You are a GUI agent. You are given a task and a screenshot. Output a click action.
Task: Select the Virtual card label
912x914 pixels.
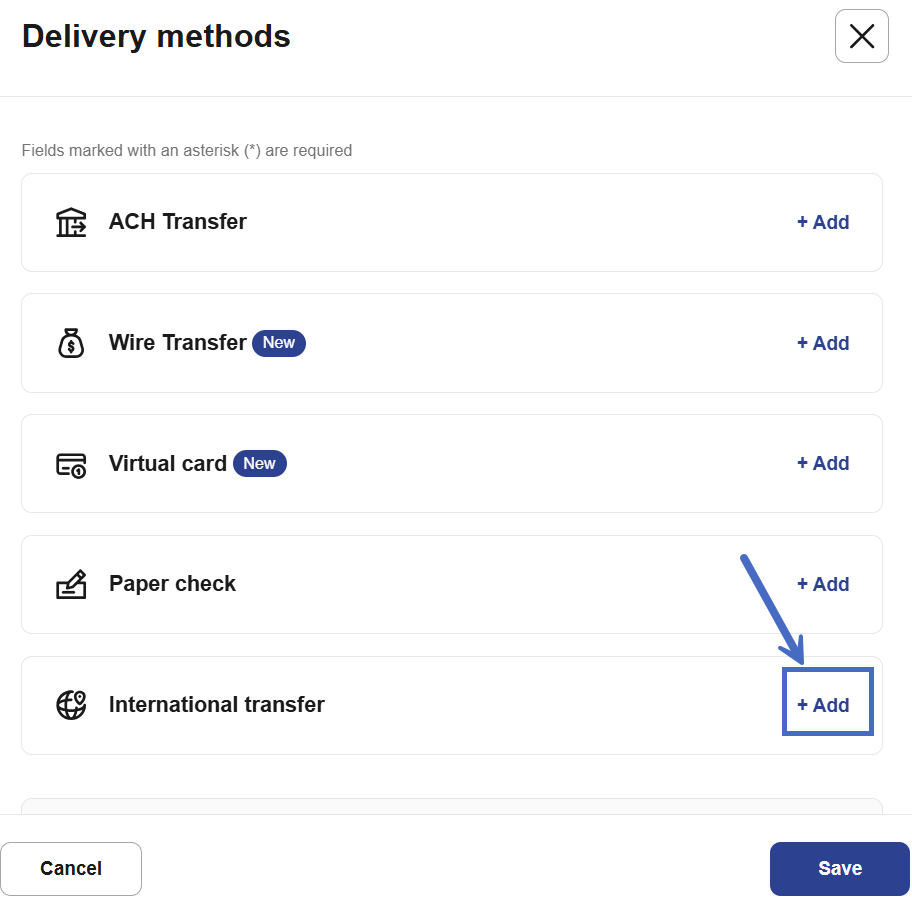click(x=168, y=464)
